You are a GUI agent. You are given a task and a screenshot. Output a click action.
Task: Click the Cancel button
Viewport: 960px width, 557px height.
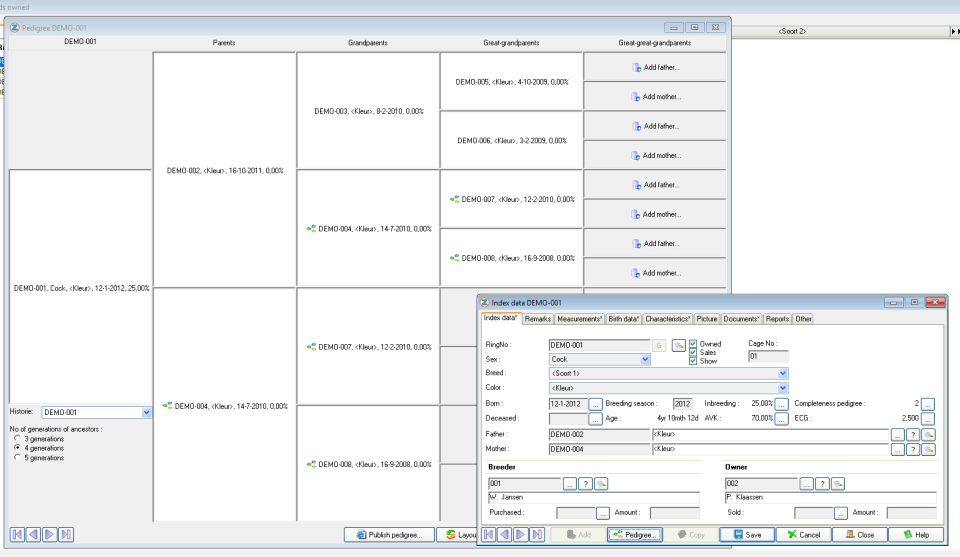tap(803, 534)
